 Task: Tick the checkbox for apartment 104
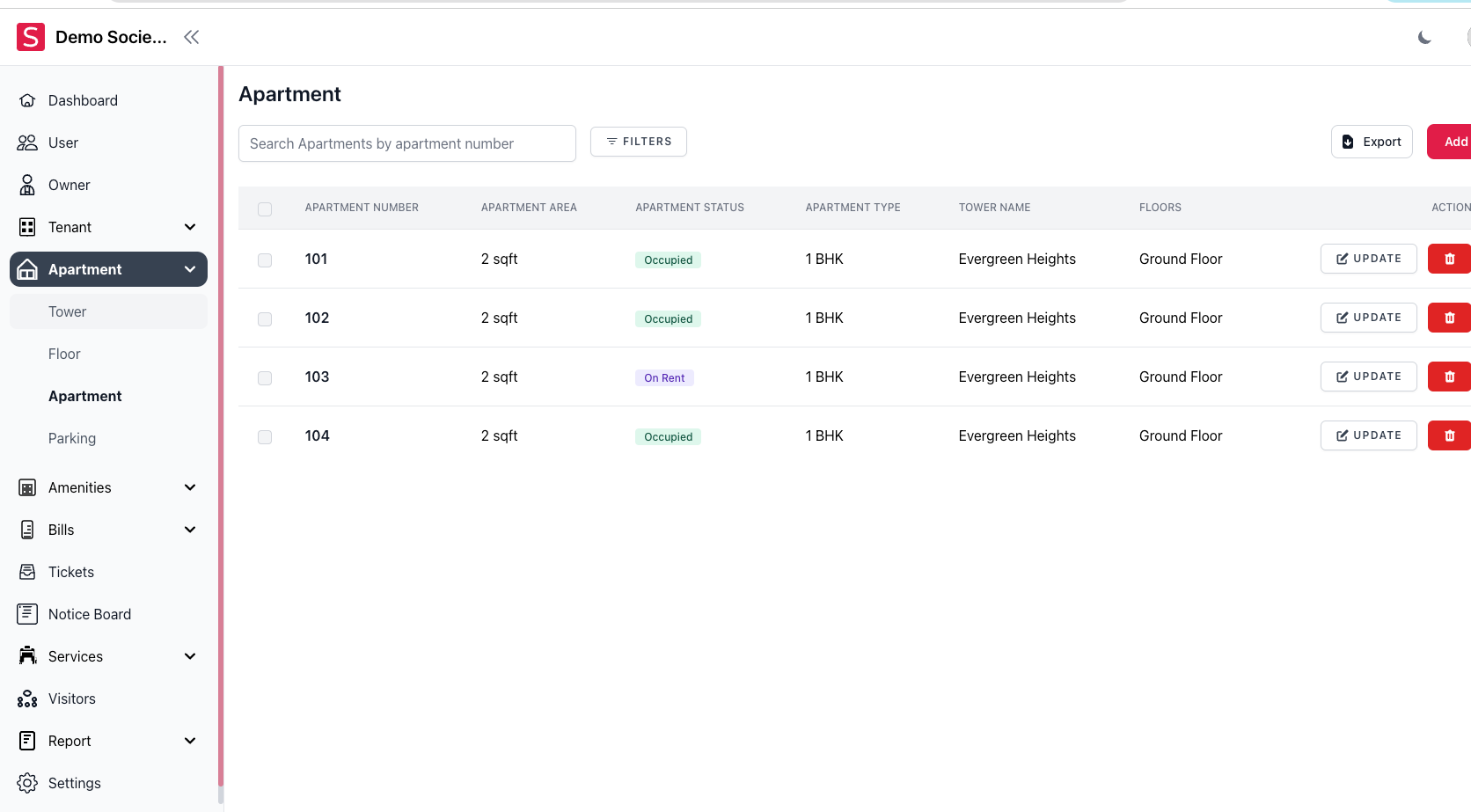coord(265,436)
